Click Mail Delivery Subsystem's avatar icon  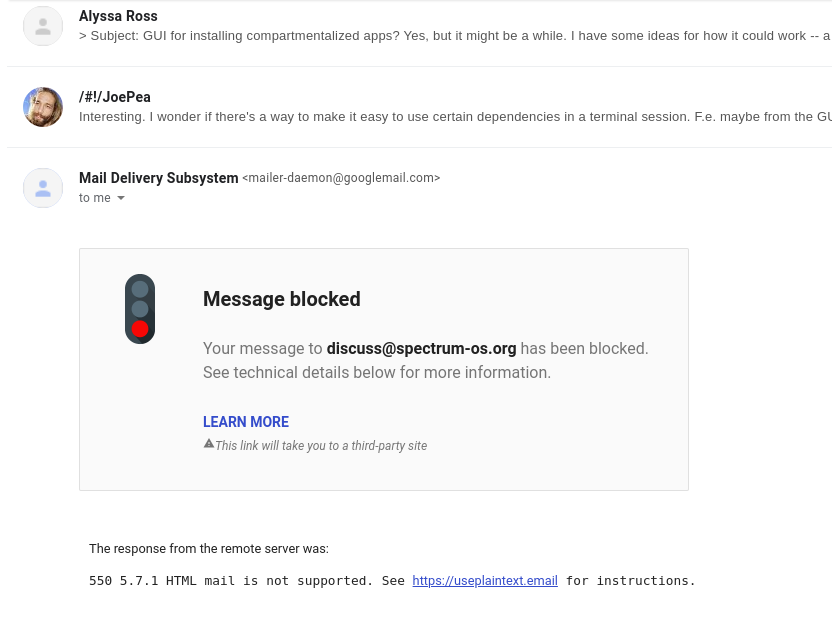click(x=43, y=188)
